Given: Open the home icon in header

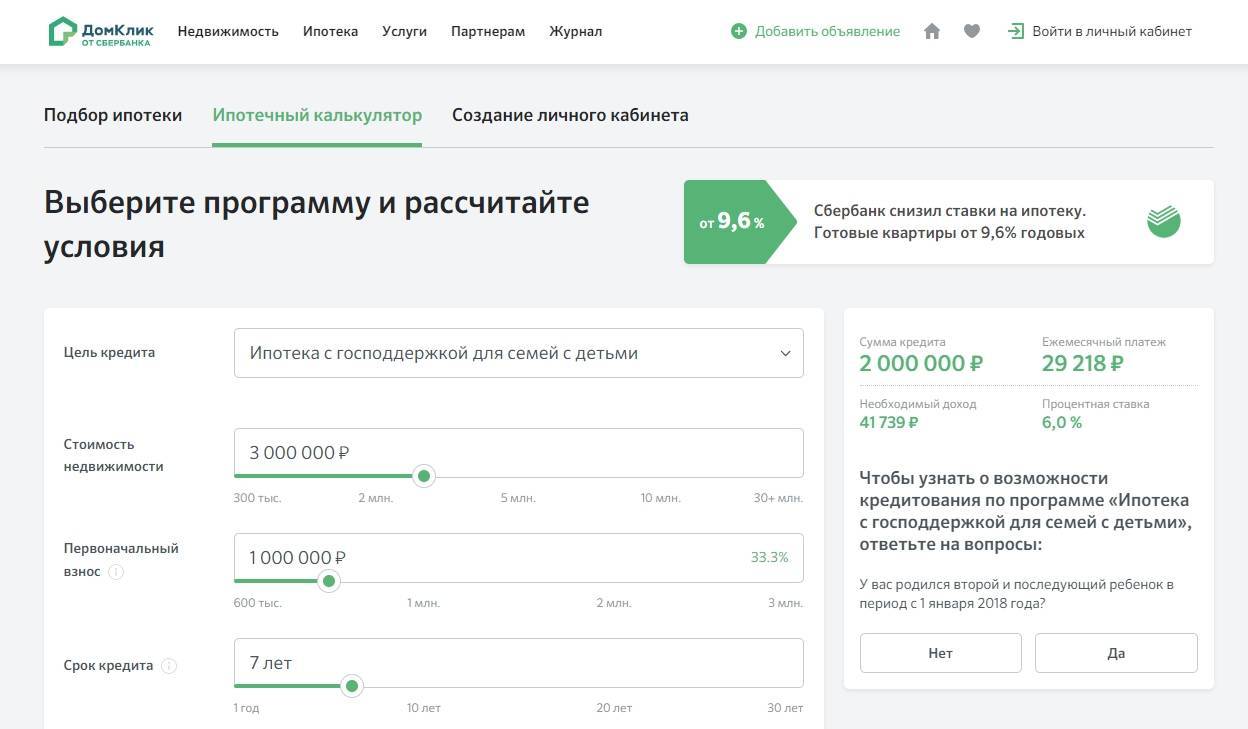Looking at the screenshot, I should [x=932, y=31].
